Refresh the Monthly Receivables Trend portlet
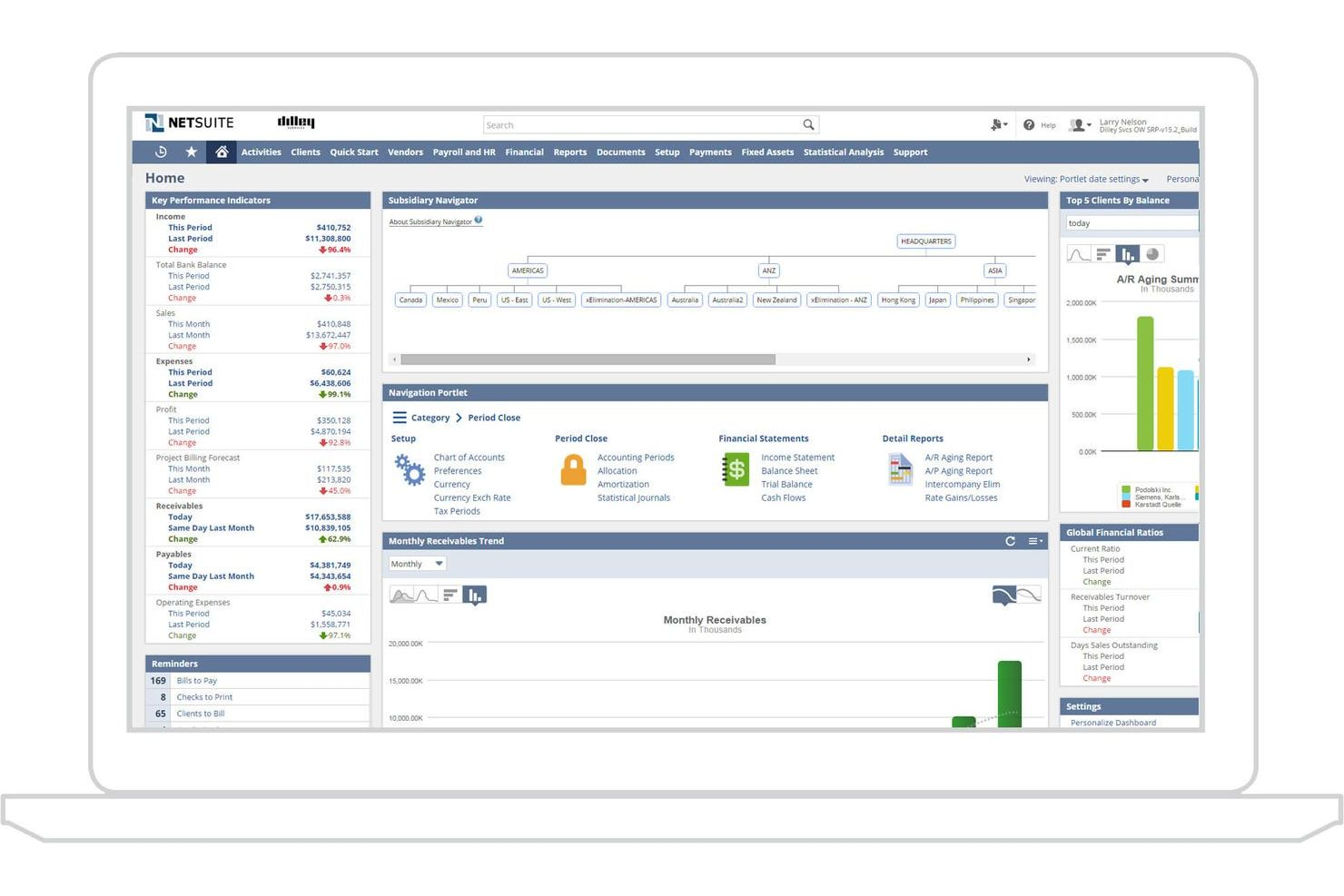 [1011, 540]
